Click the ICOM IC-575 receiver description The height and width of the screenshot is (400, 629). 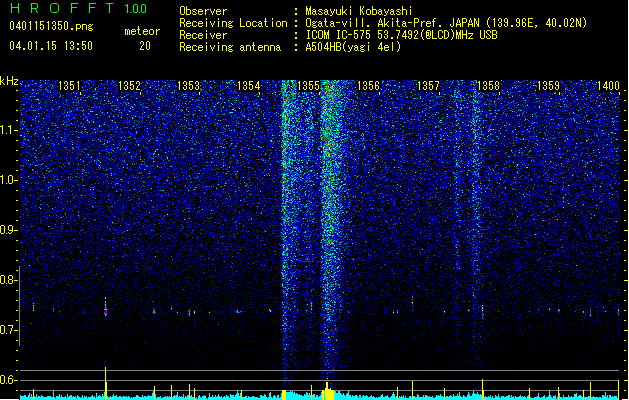pos(401,35)
